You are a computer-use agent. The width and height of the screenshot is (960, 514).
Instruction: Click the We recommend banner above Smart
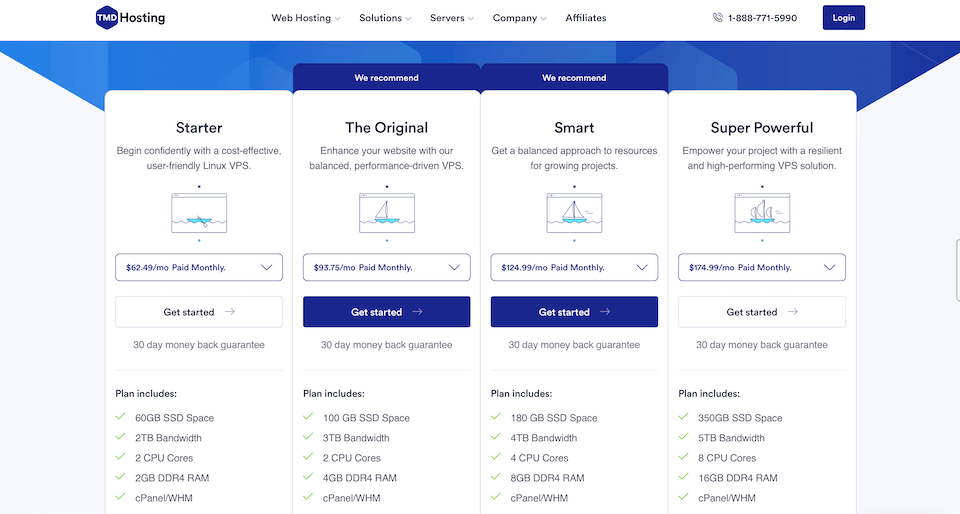[x=574, y=78]
